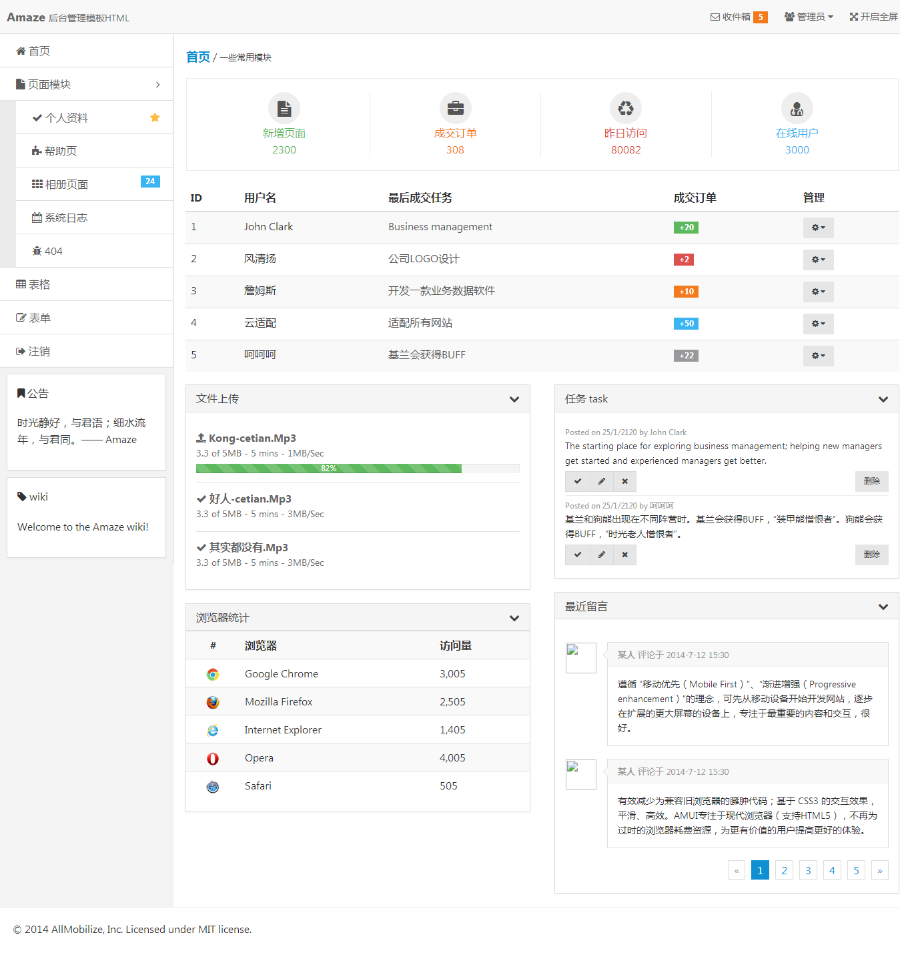Click the star icon beside 个人资料

(155, 118)
